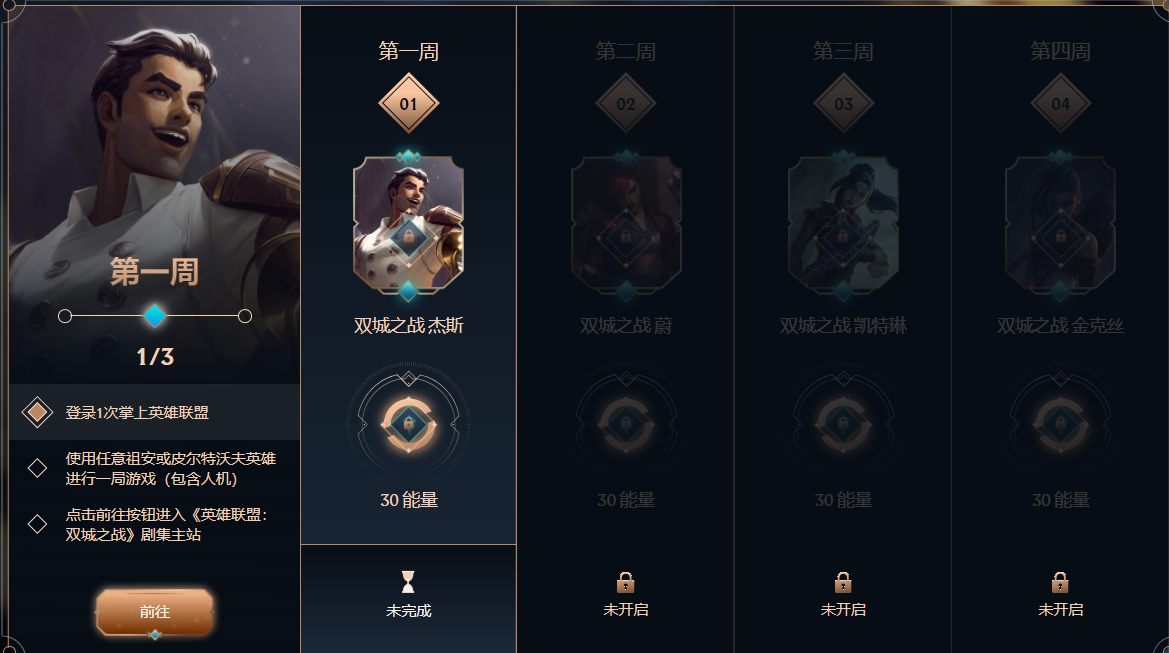The image size is (1169, 653).
Task: Toggle the 点击前往按钮 task diamond marker
Action: point(37,524)
